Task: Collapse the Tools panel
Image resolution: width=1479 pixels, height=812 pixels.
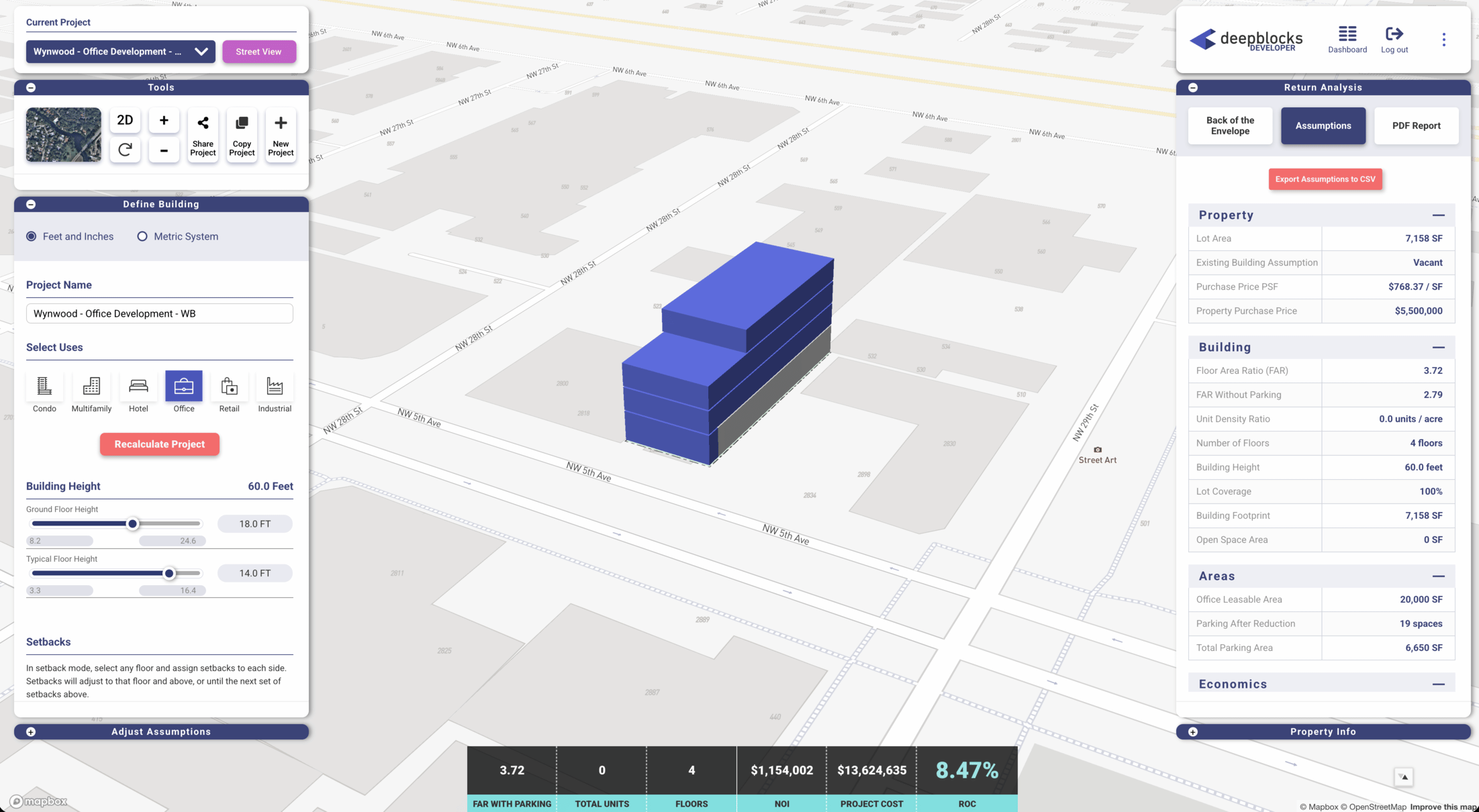Action: tap(31, 87)
